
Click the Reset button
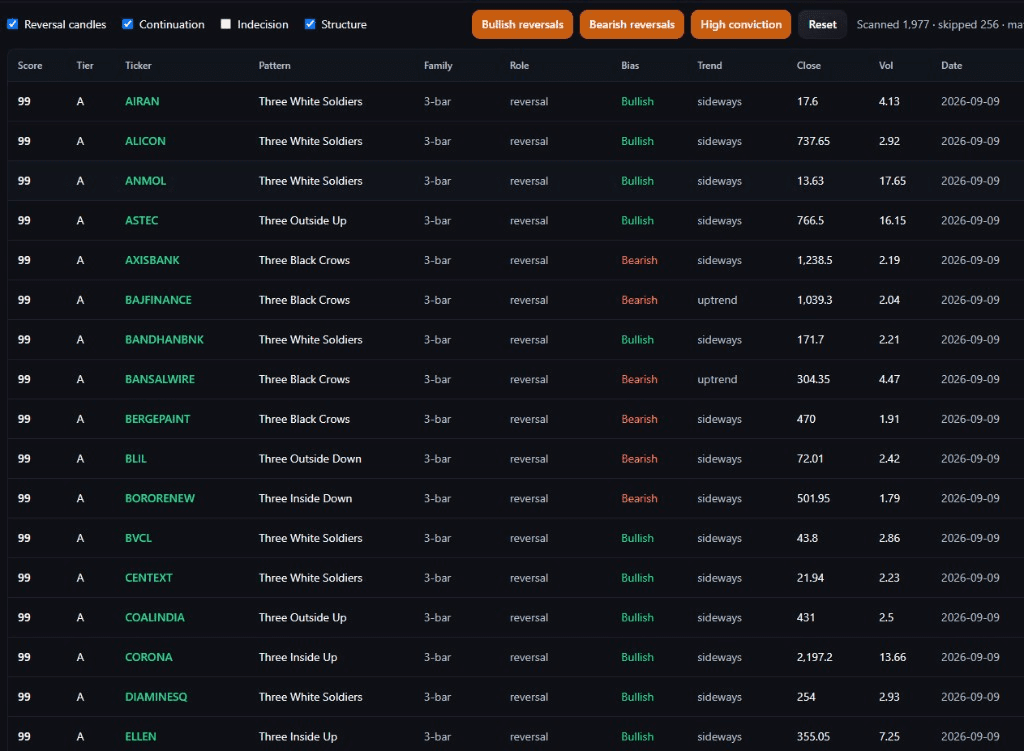[822, 25]
